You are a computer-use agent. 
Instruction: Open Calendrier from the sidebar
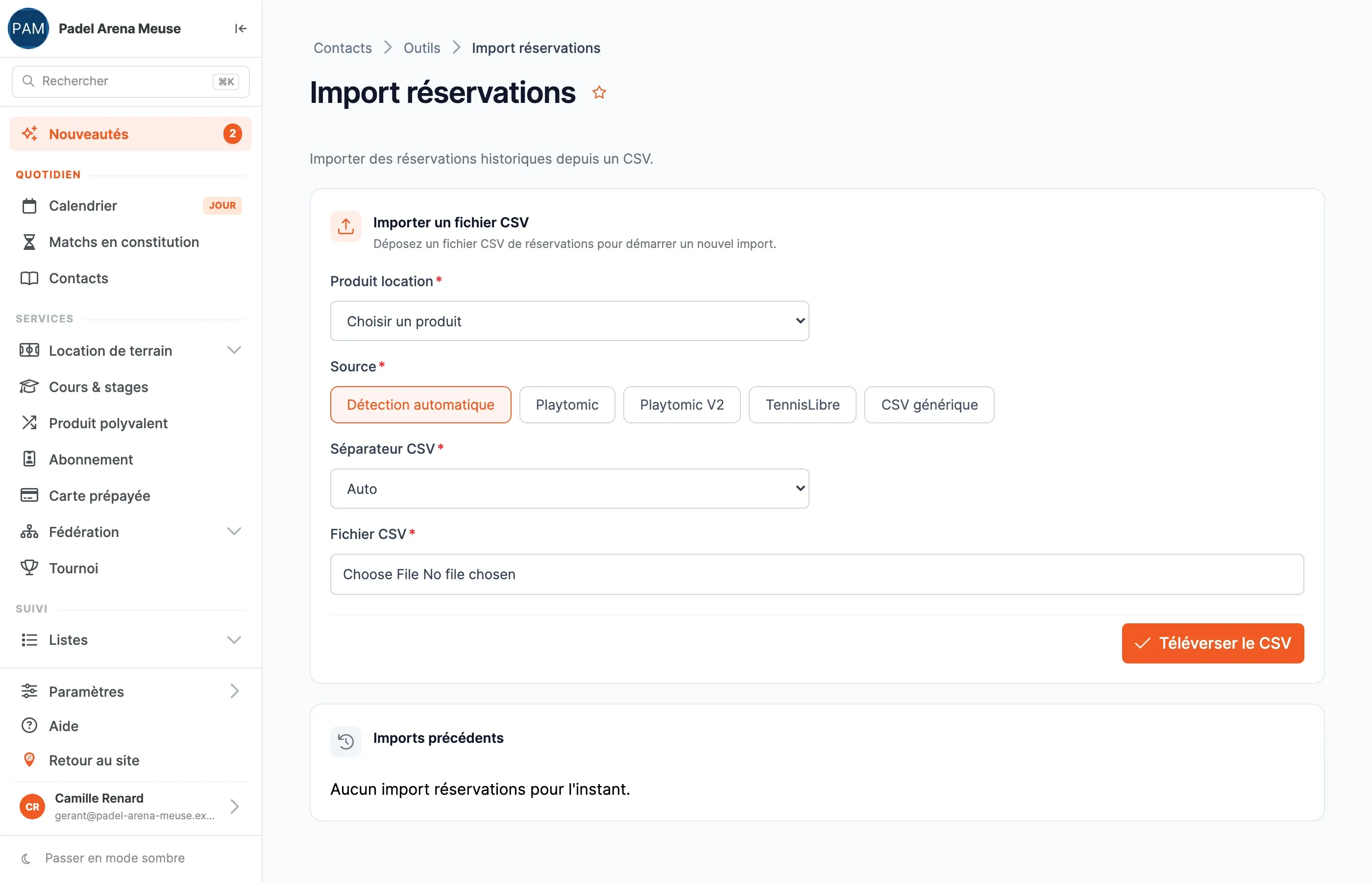[x=130, y=206]
